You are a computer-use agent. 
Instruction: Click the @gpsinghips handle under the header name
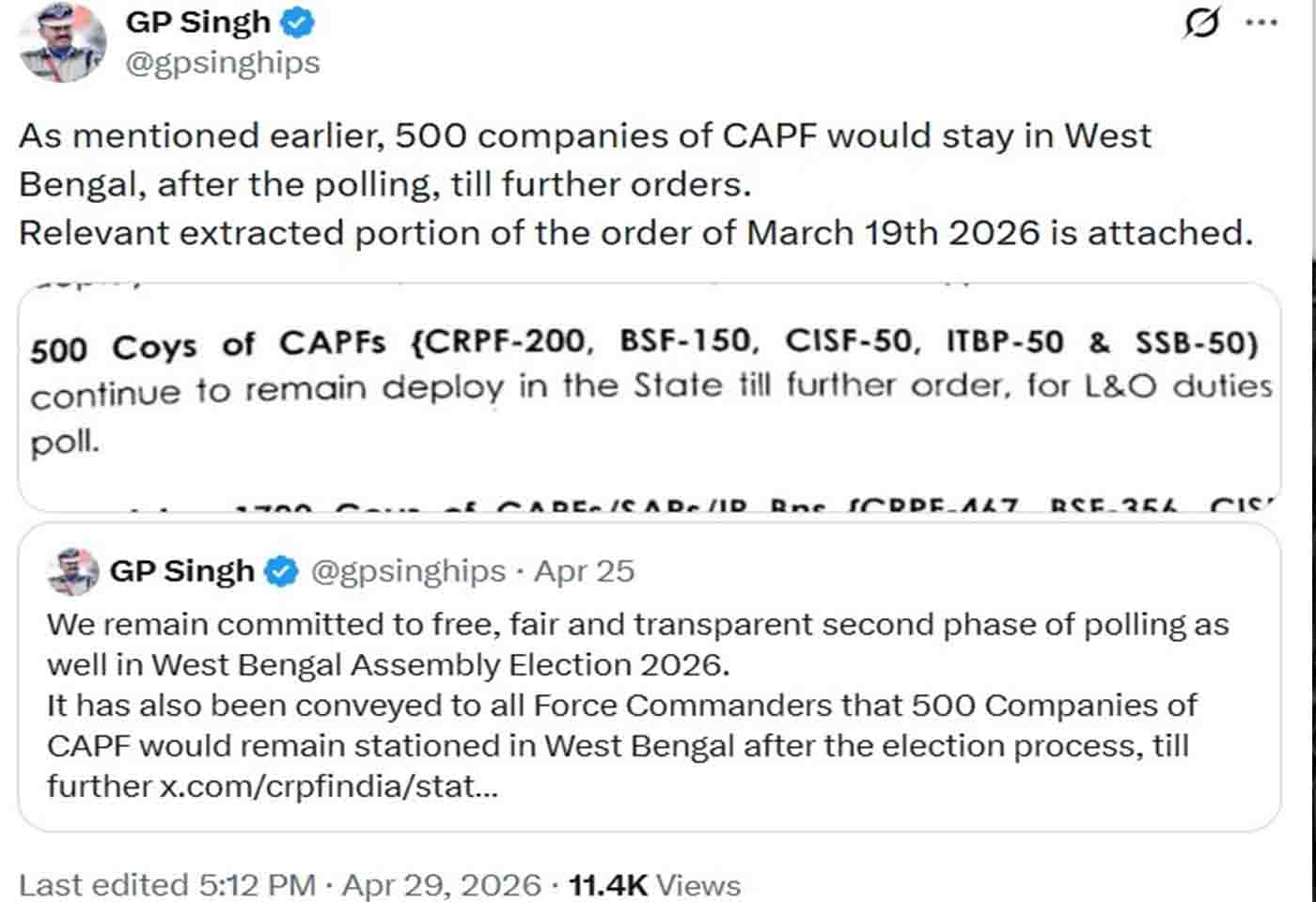[223, 63]
